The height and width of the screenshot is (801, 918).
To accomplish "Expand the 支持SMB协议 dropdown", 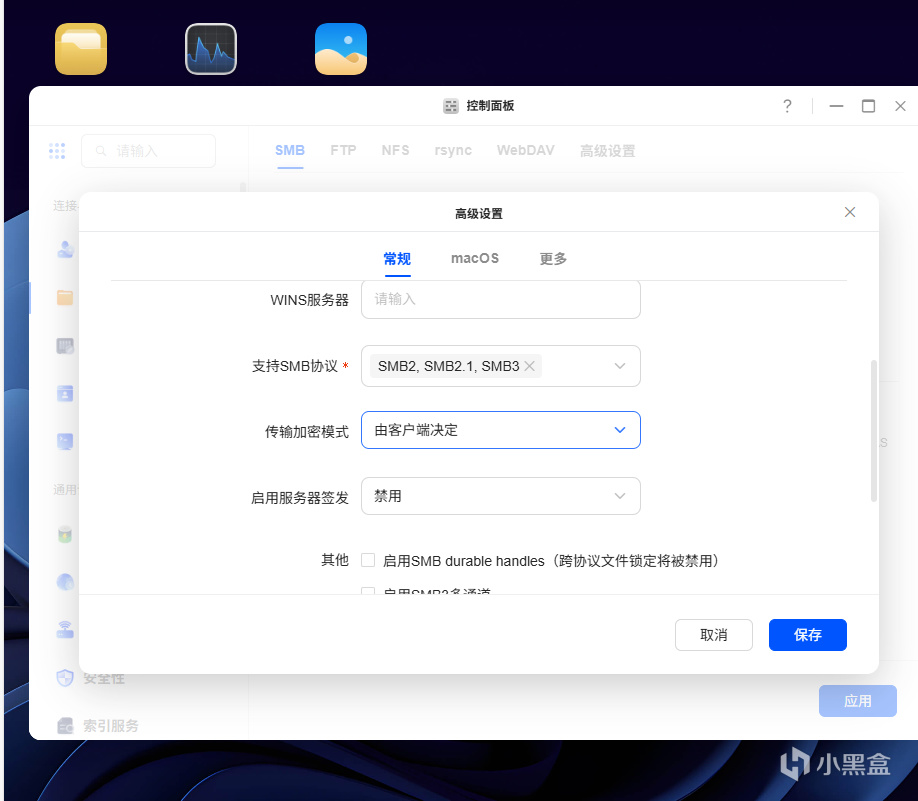I will pyautogui.click(x=620, y=366).
